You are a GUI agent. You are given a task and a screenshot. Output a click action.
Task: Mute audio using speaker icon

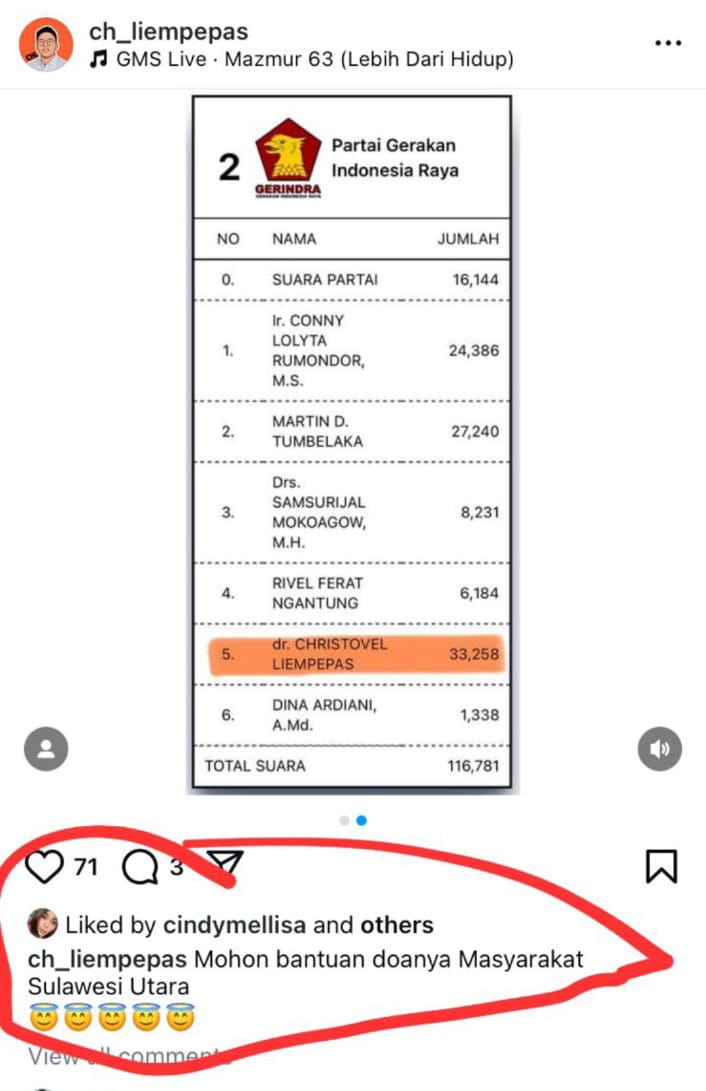pyautogui.click(x=659, y=749)
